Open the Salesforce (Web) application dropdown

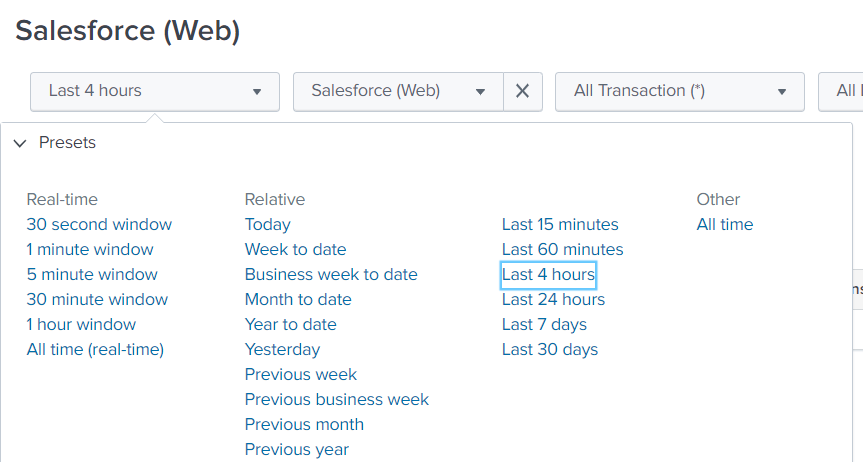click(398, 91)
